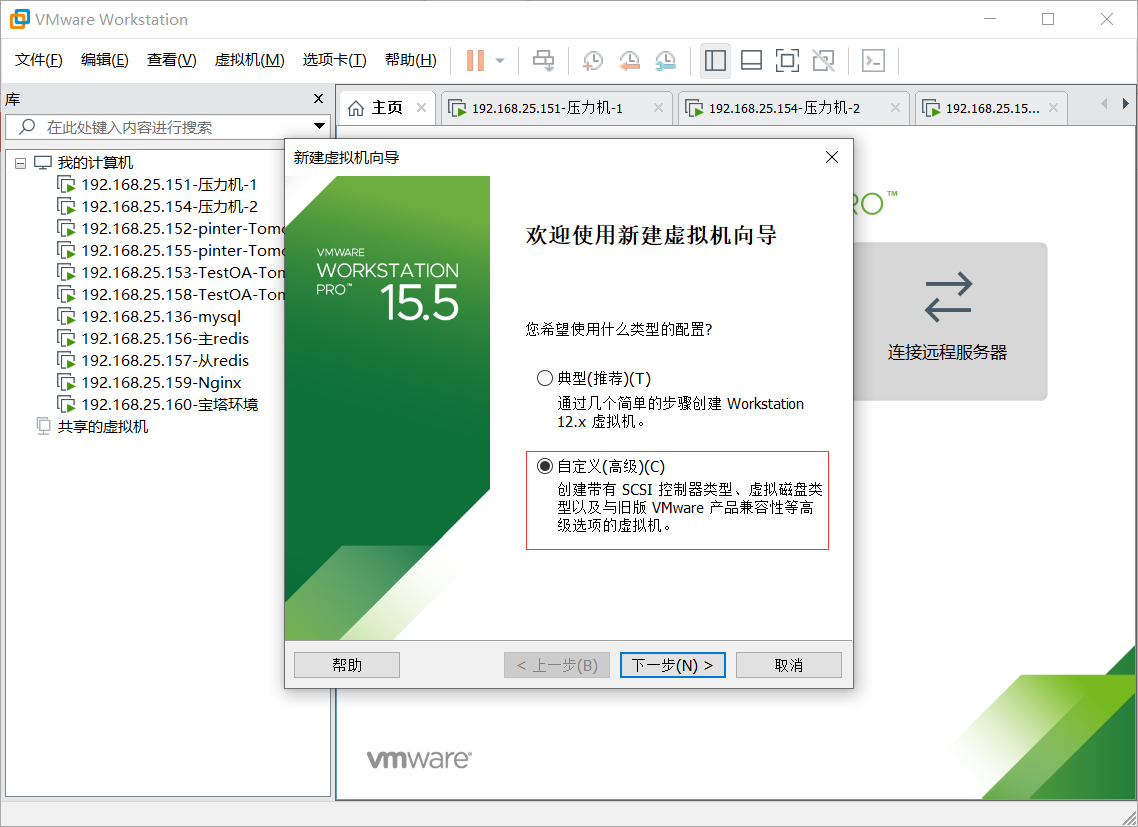The width and height of the screenshot is (1138, 827).
Task: Click the 连接远程服务器 tile on home page
Action: click(950, 321)
